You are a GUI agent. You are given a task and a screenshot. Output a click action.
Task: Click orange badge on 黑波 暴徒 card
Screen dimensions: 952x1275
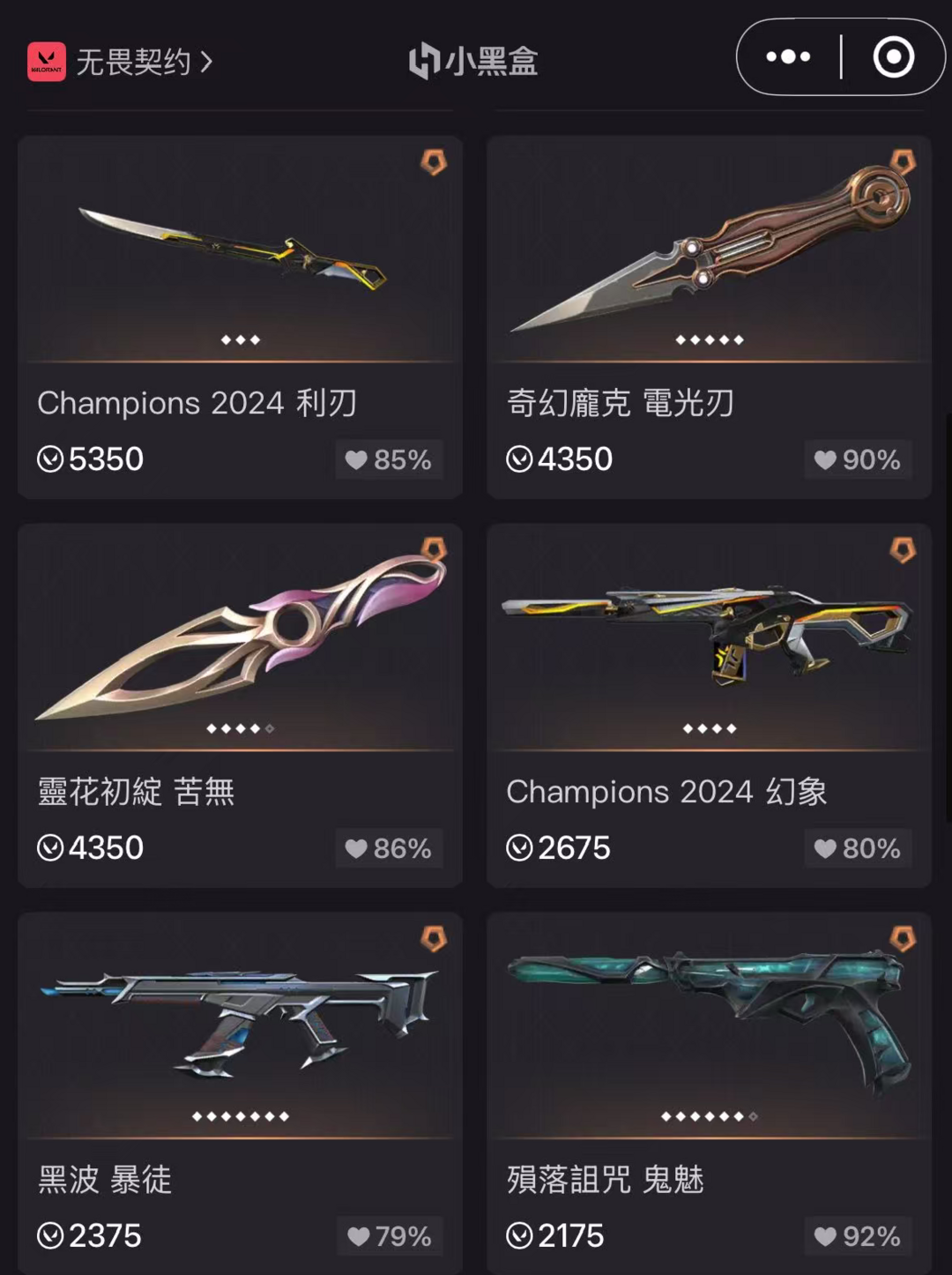(x=434, y=938)
